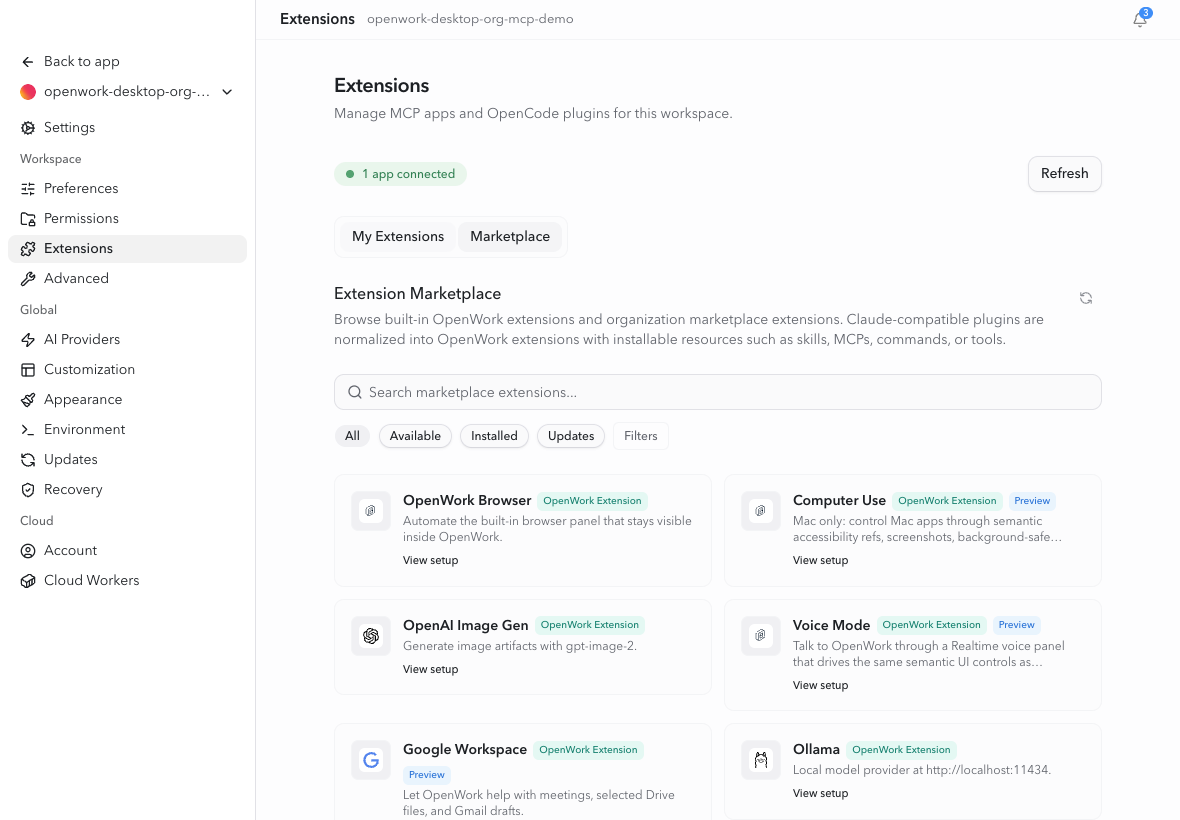The width and height of the screenshot is (1180, 820).
Task: Click the OpenWork Browser extension icon
Action: click(x=370, y=511)
